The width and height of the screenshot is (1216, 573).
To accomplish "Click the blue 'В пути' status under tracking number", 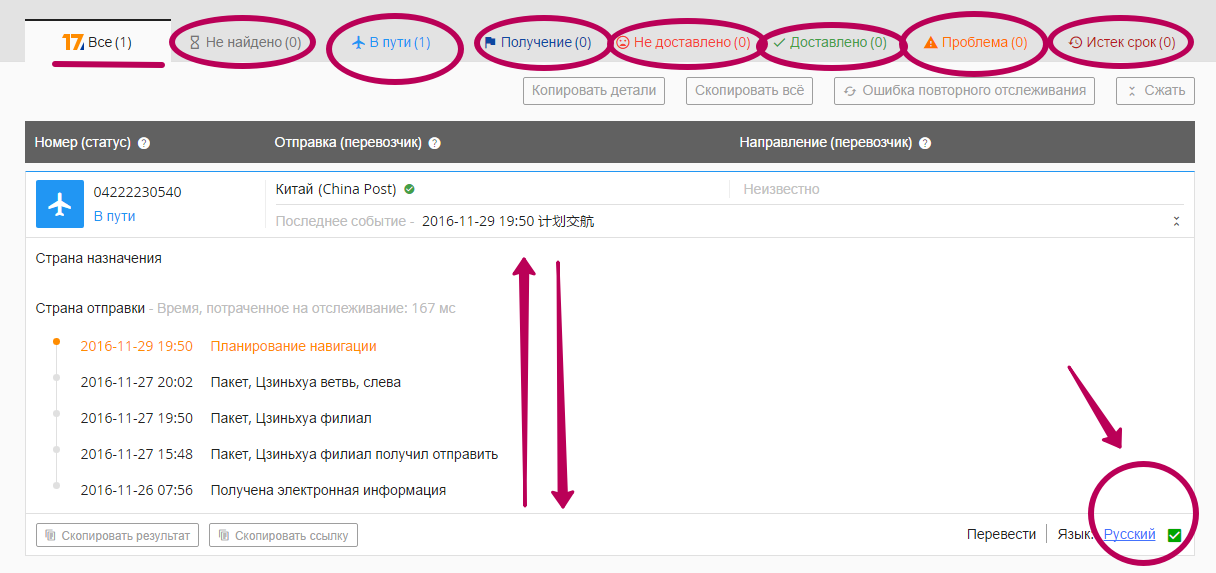I will pos(114,216).
